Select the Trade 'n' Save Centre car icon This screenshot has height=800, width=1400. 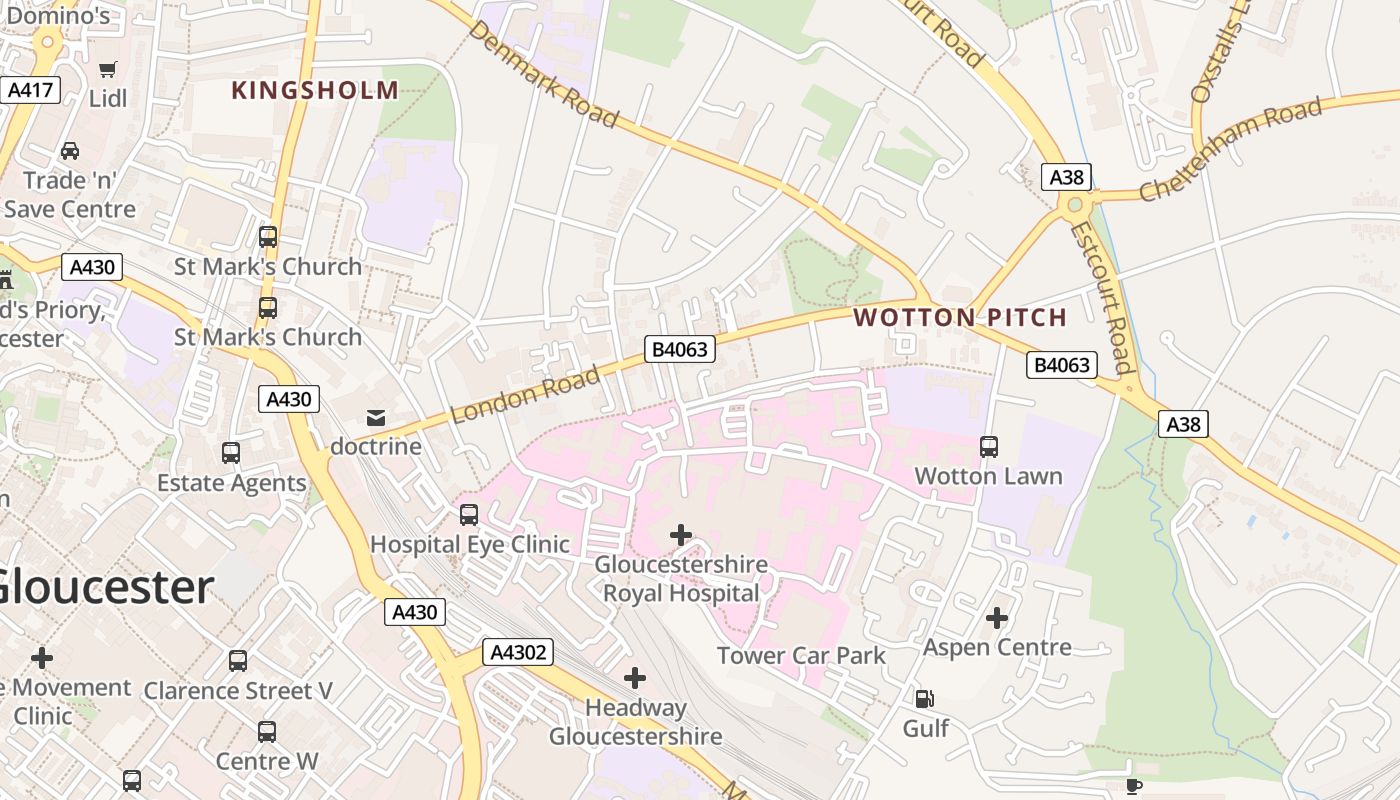tap(70, 151)
